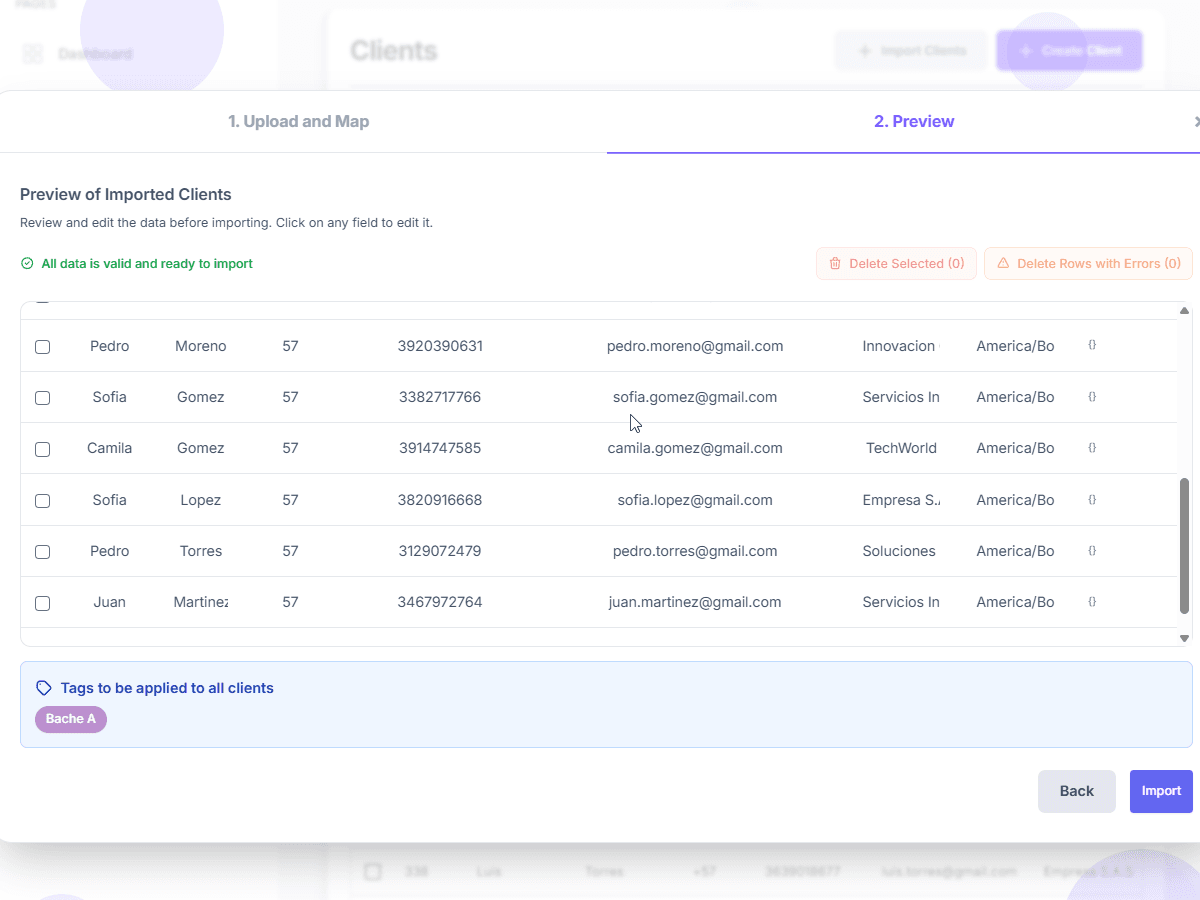Open the {} metadata icon on Camila Gomez's row
Viewport: 1200px width, 900px height.
[1092, 448]
